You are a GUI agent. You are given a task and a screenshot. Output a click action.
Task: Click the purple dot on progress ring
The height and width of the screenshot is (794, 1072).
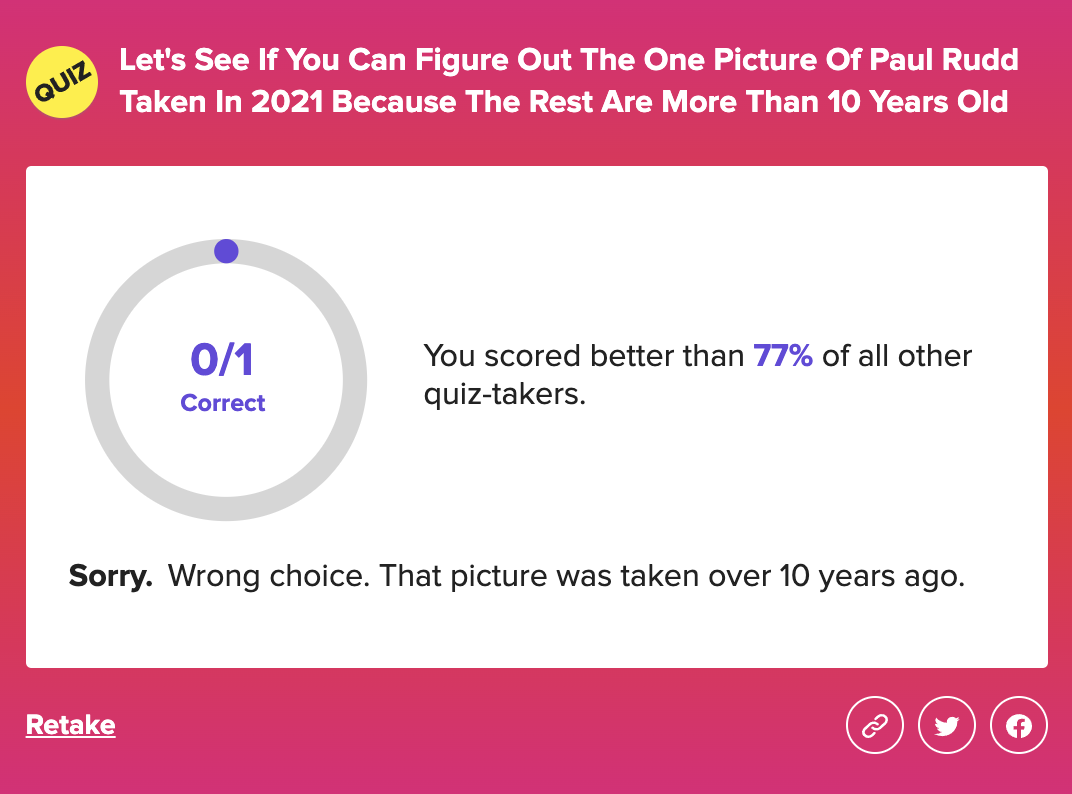pyautogui.click(x=226, y=251)
